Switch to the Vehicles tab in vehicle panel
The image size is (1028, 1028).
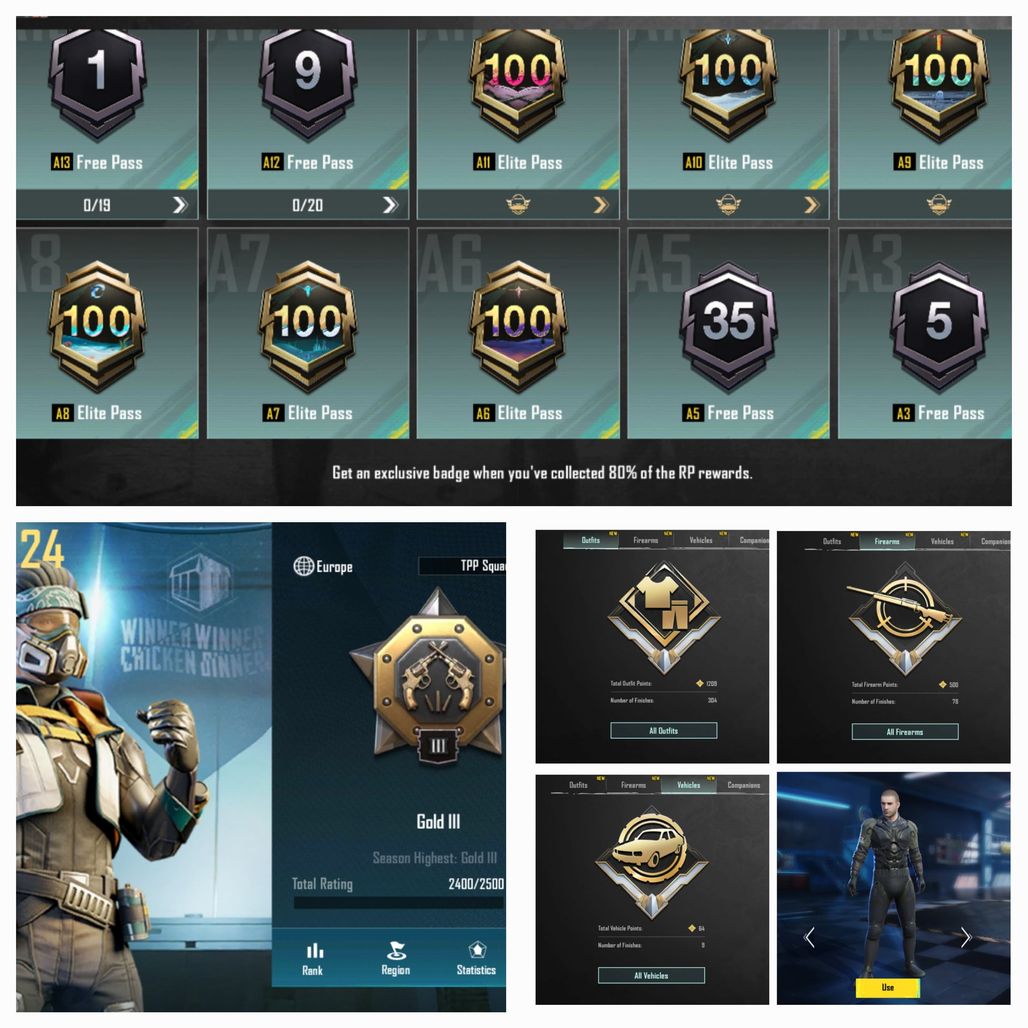point(688,785)
